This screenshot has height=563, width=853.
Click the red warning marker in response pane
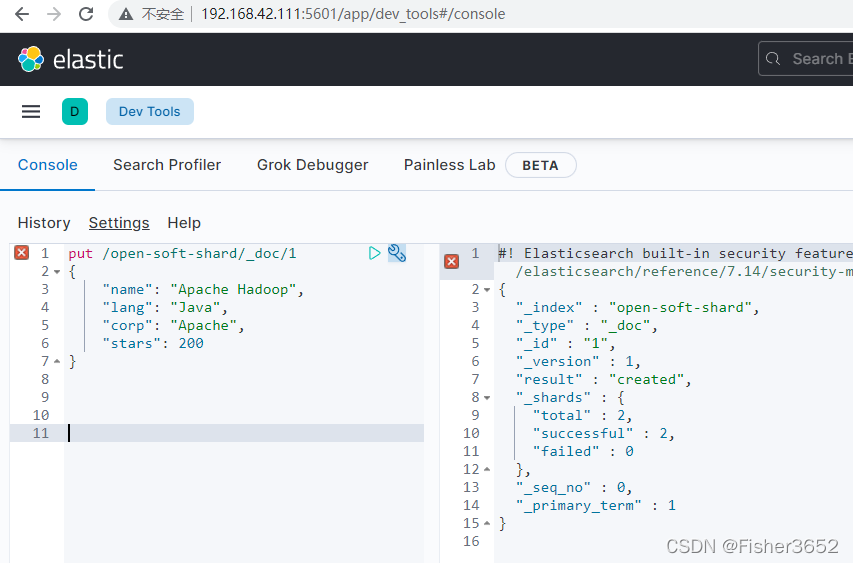[x=452, y=262]
